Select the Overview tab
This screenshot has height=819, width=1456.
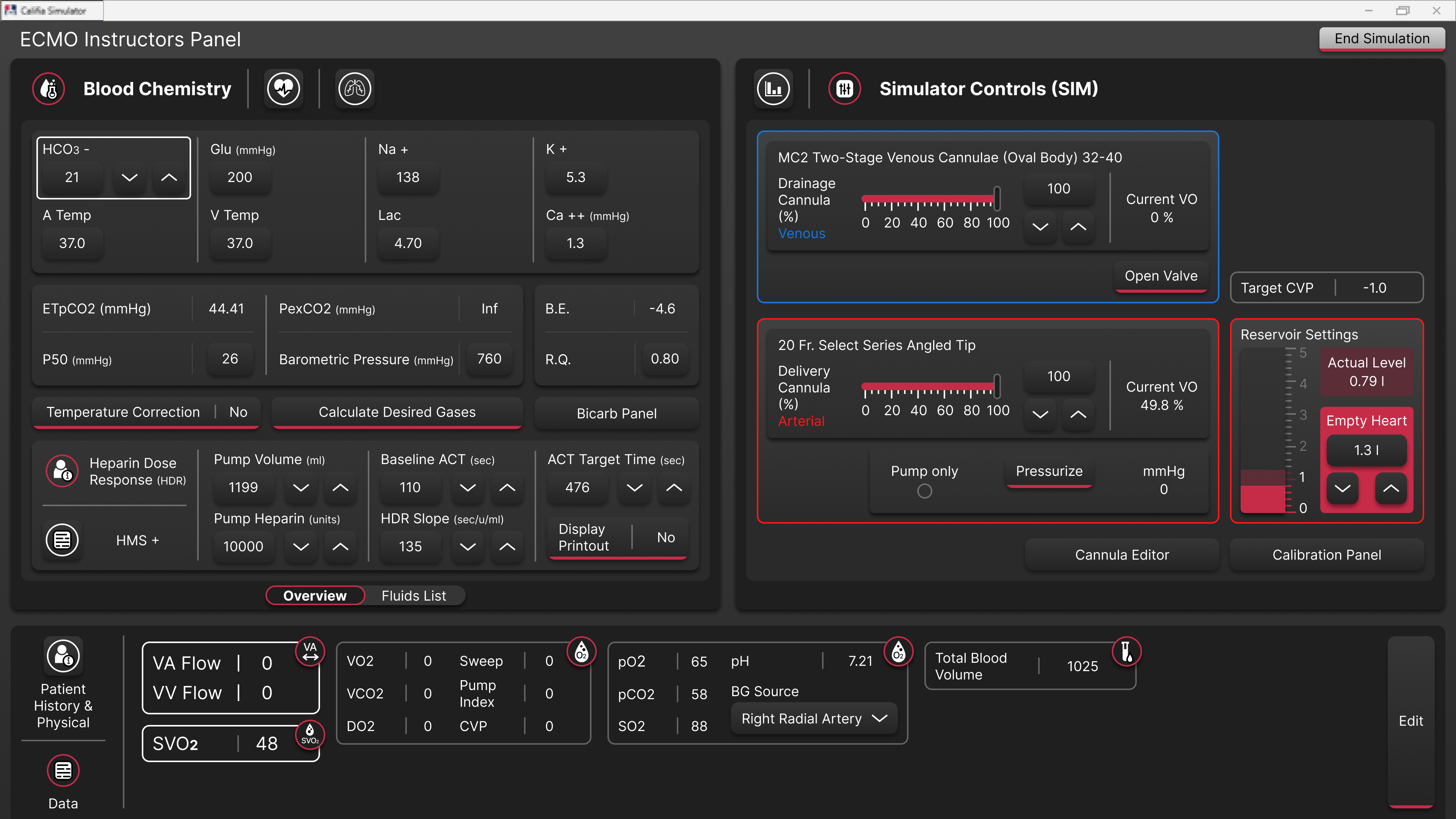click(315, 596)
